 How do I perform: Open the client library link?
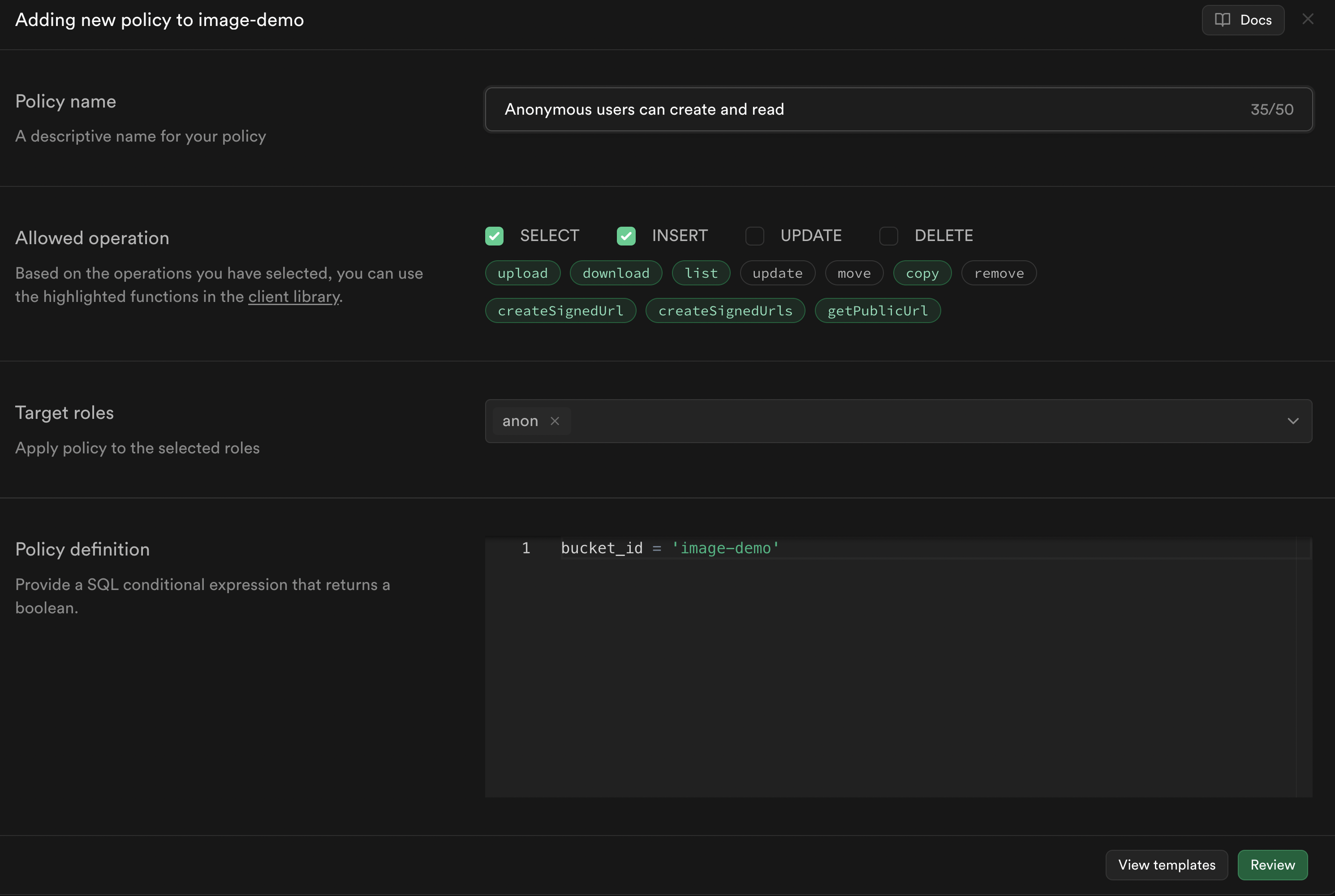click(x=293, y=297)
